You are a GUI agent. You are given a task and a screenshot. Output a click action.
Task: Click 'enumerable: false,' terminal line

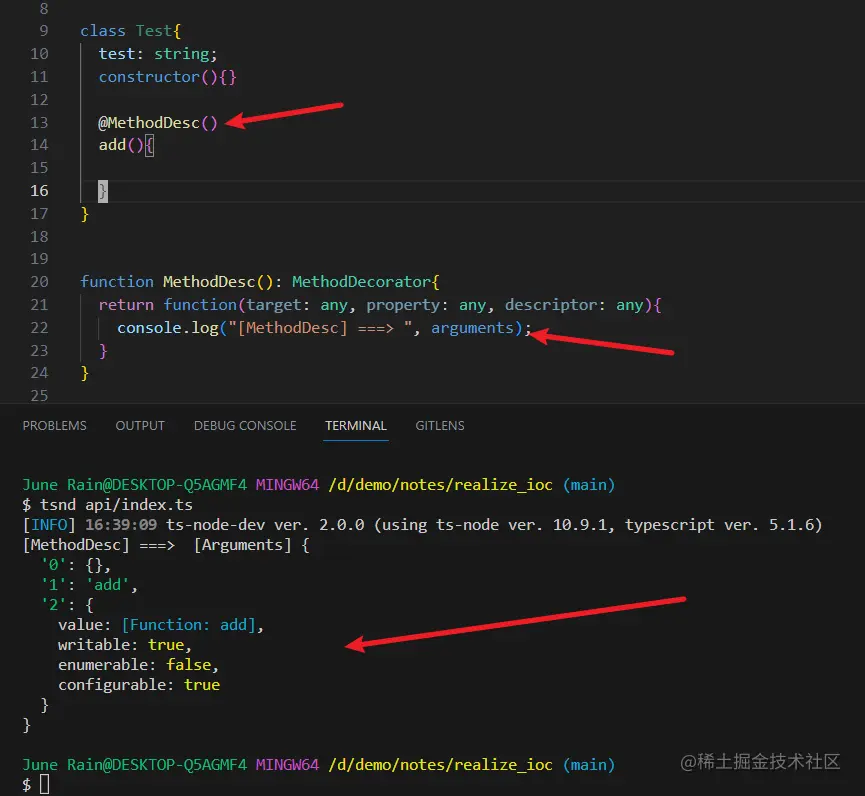pos(138,665)
